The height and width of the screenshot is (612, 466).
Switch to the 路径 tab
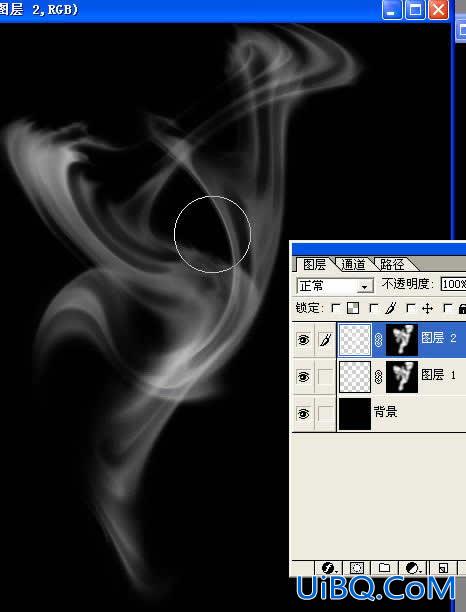392,264
